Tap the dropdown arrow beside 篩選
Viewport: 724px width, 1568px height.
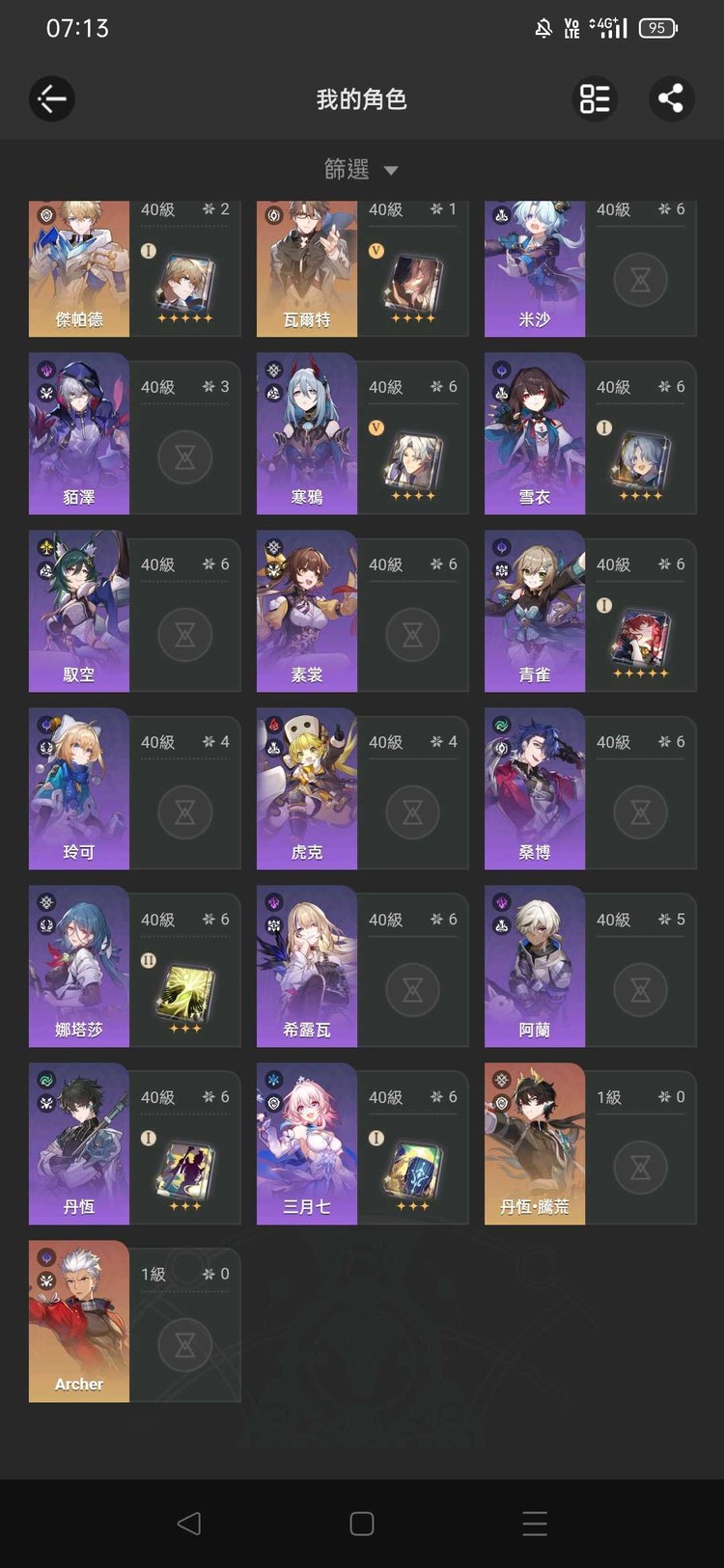pyautogui.click(x=391, y=171)
